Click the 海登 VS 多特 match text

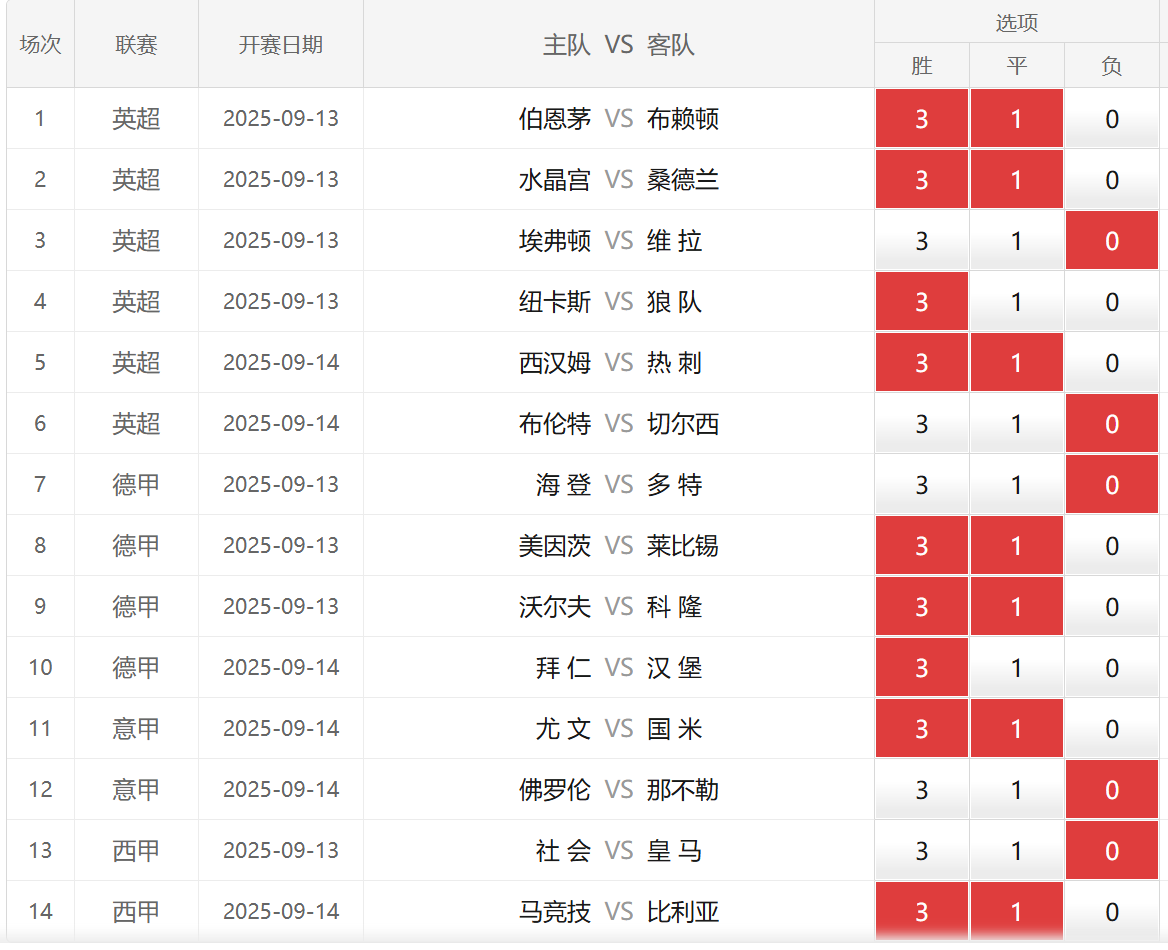point(618,485)
